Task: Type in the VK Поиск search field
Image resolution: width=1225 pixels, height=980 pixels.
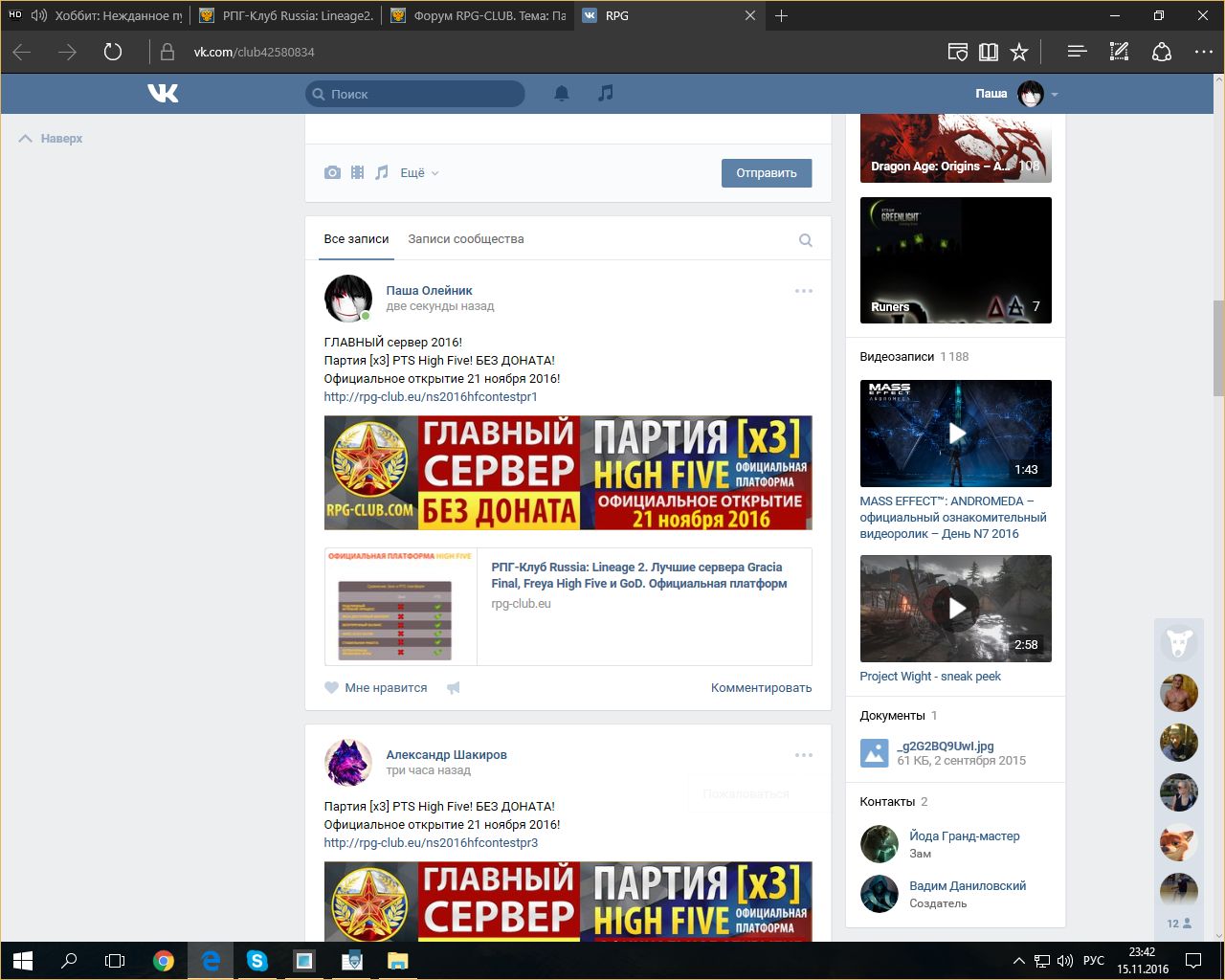Action: [421, 94]
